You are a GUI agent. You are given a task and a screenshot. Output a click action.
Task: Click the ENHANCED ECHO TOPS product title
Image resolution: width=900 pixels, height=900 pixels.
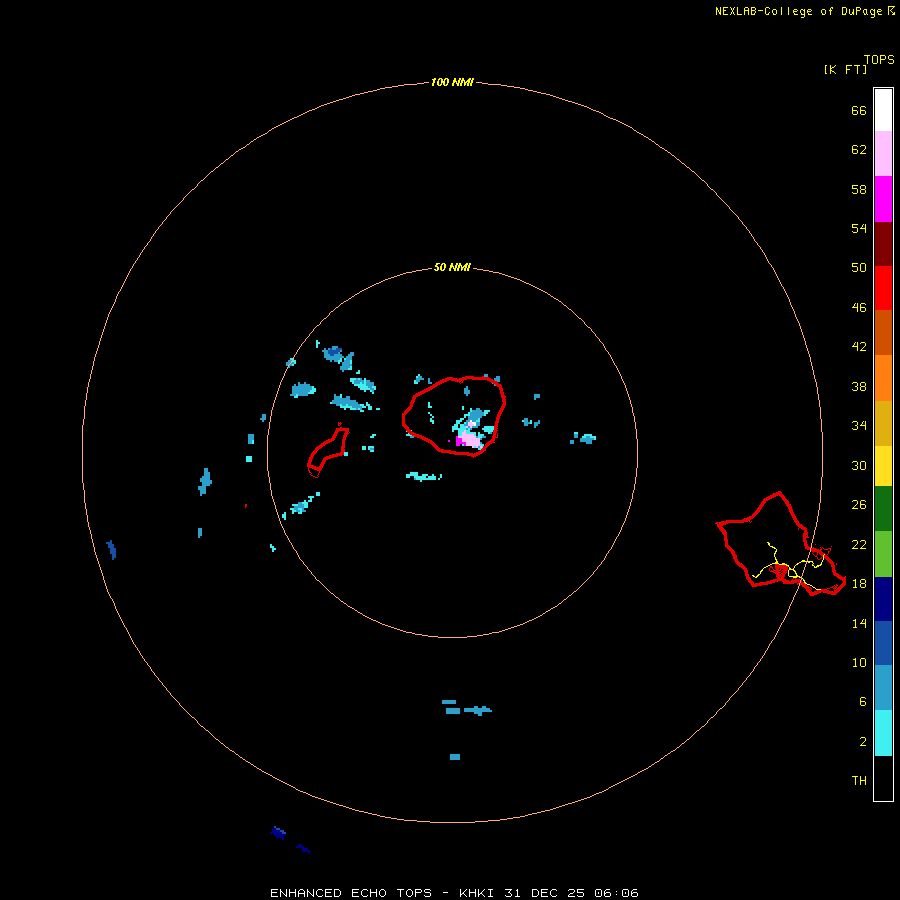(x=351, y=893)
